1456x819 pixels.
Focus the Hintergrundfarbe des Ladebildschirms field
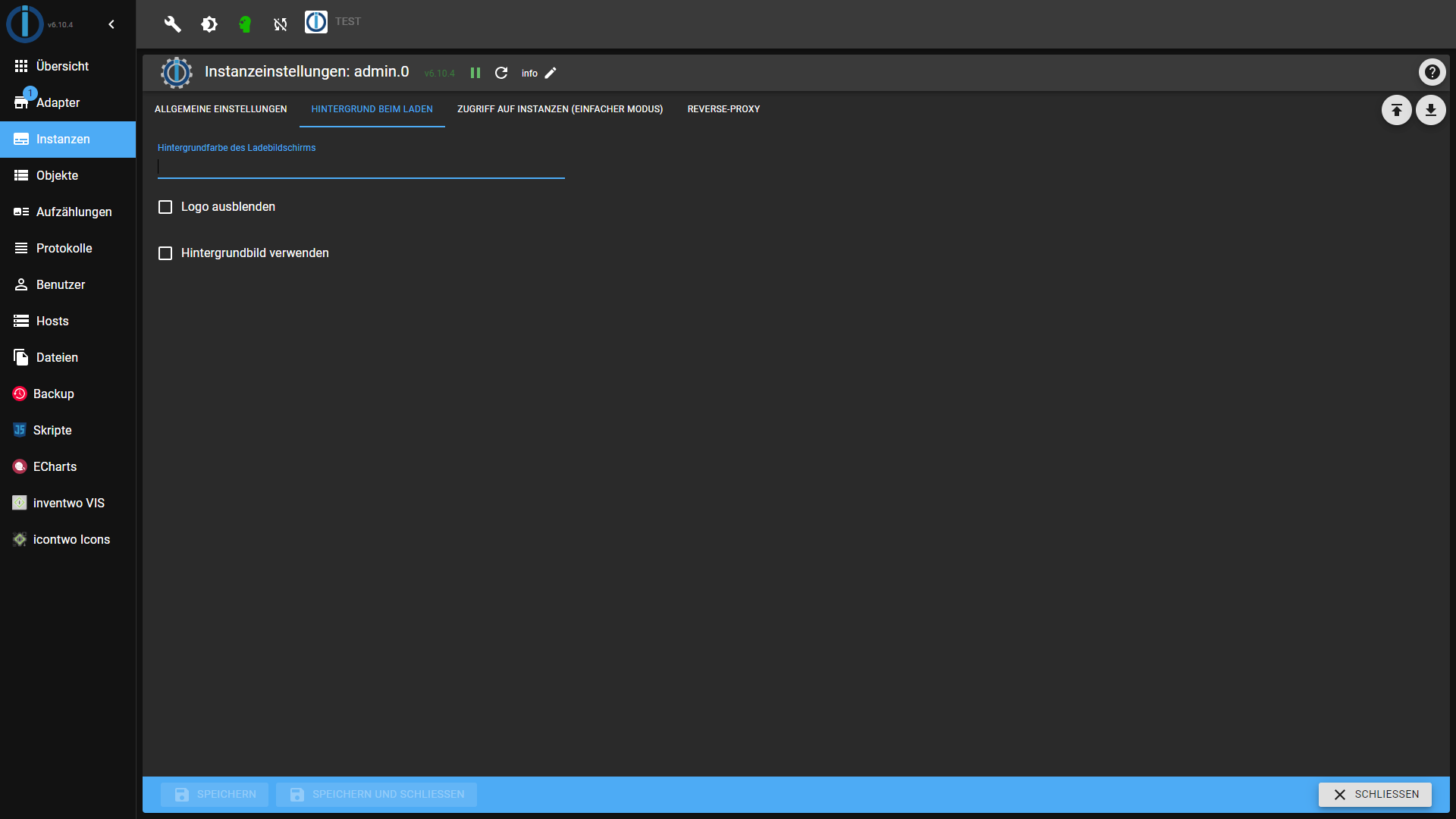pyautogui.click(x=361, y=167)
